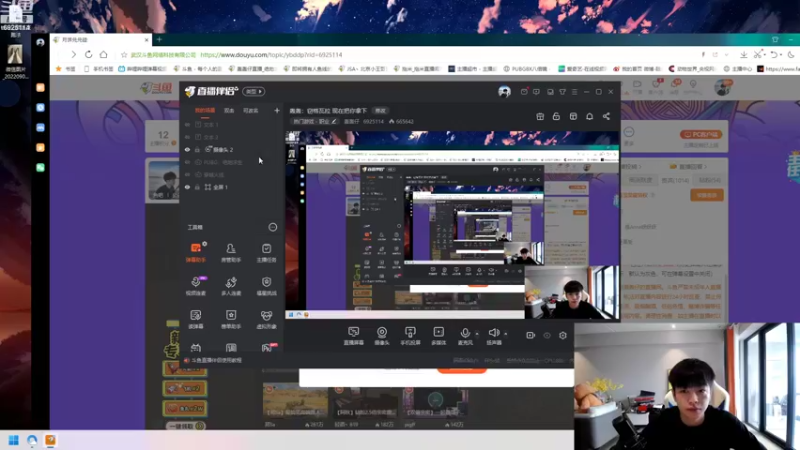Select the browser tab of the Douyu page

click(101, 40)
